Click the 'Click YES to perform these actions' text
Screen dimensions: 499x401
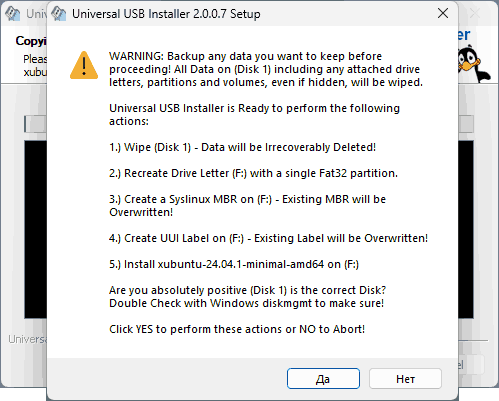[x=237, y=329]
